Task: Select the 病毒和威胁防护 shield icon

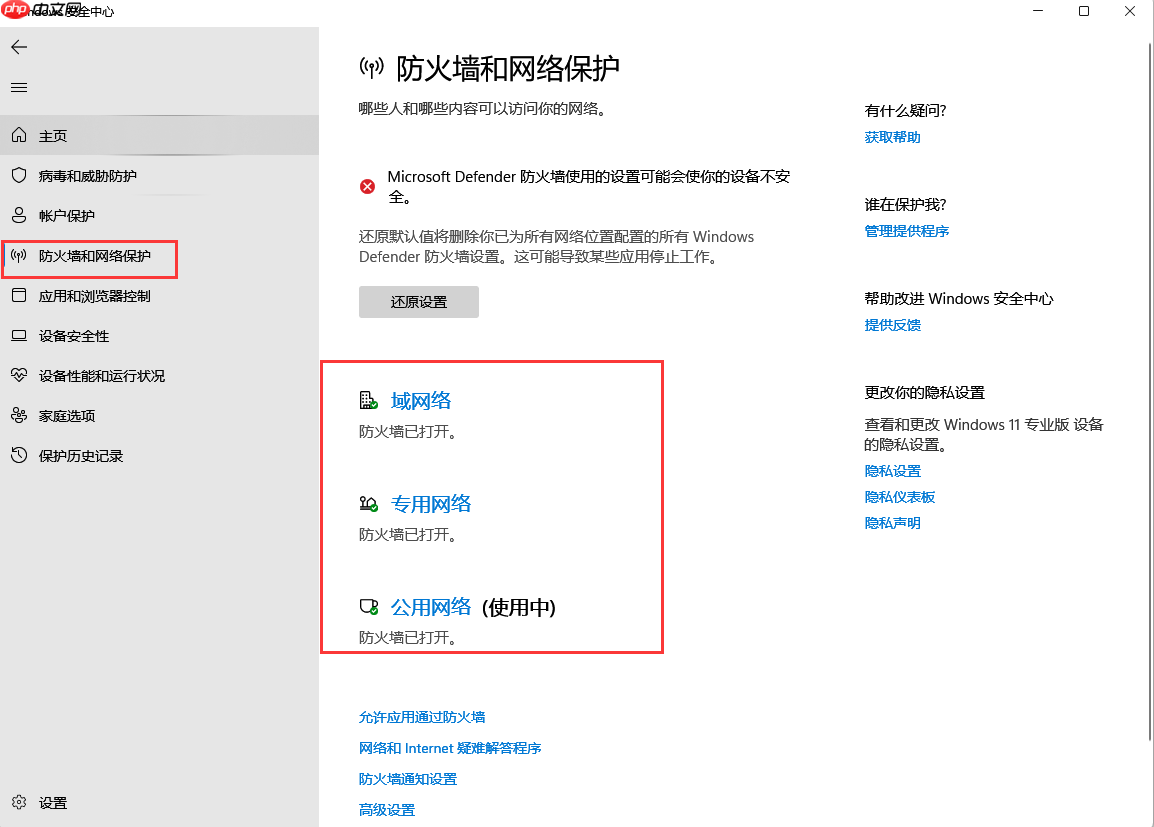Action: (x=18, y=175)
